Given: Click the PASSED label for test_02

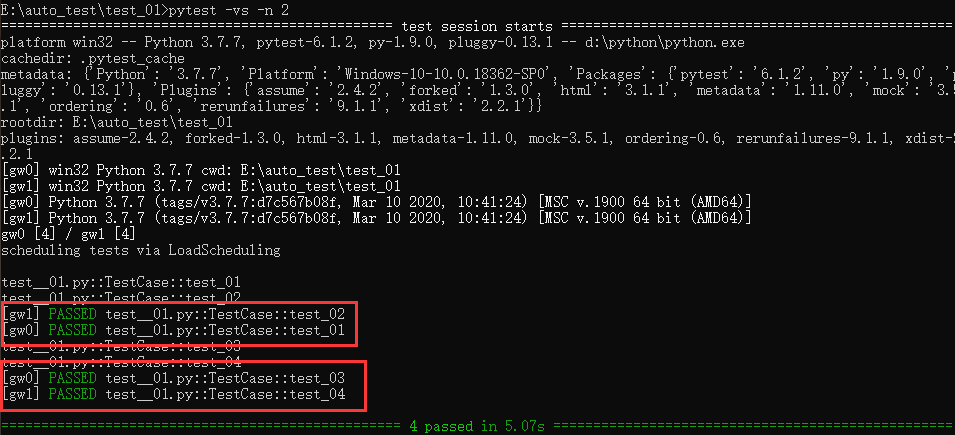Looking at the screenshot, I should pos(72,314).
